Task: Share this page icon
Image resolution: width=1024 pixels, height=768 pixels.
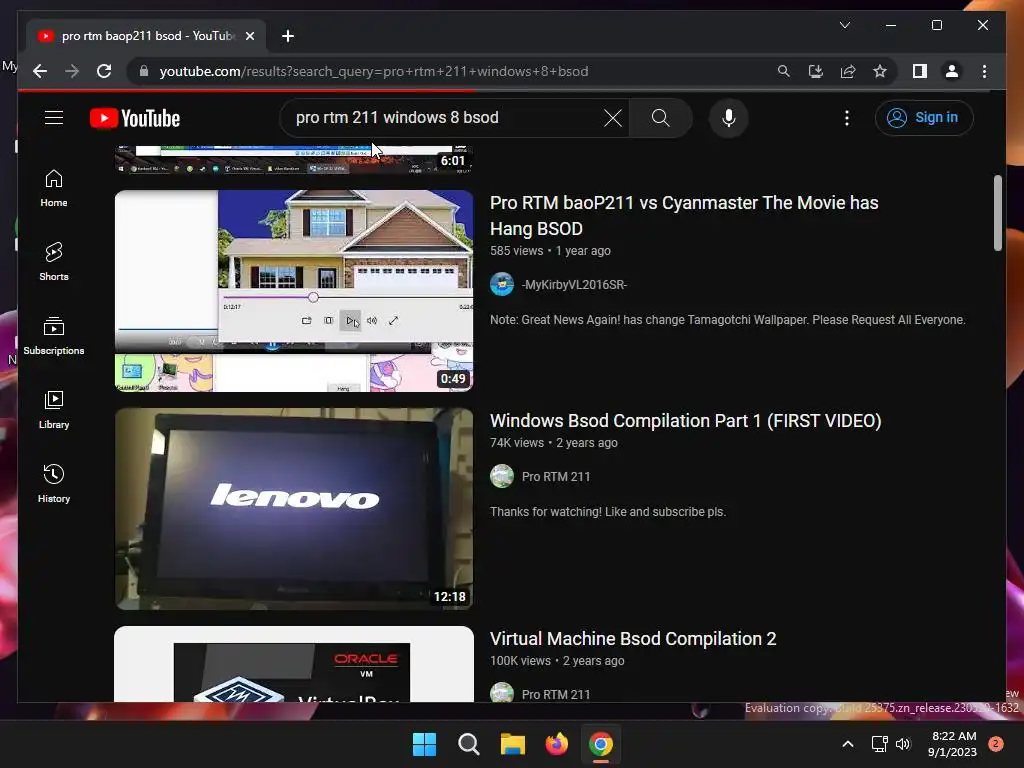Action: coord(848,71)
